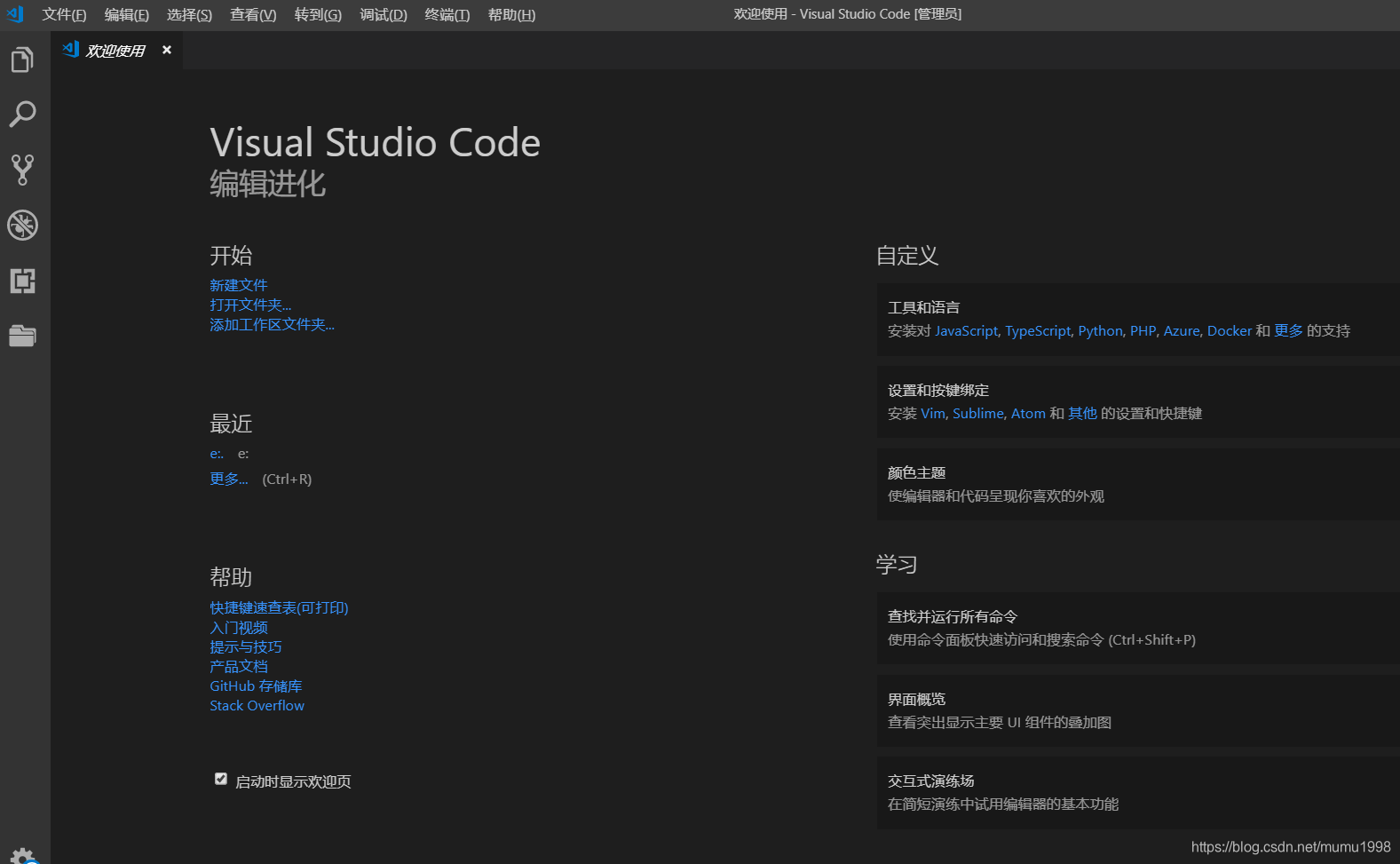Screen dimensions: 1400x864
Task: Open the 帮助(H) menu
Action: coord(511,15)
